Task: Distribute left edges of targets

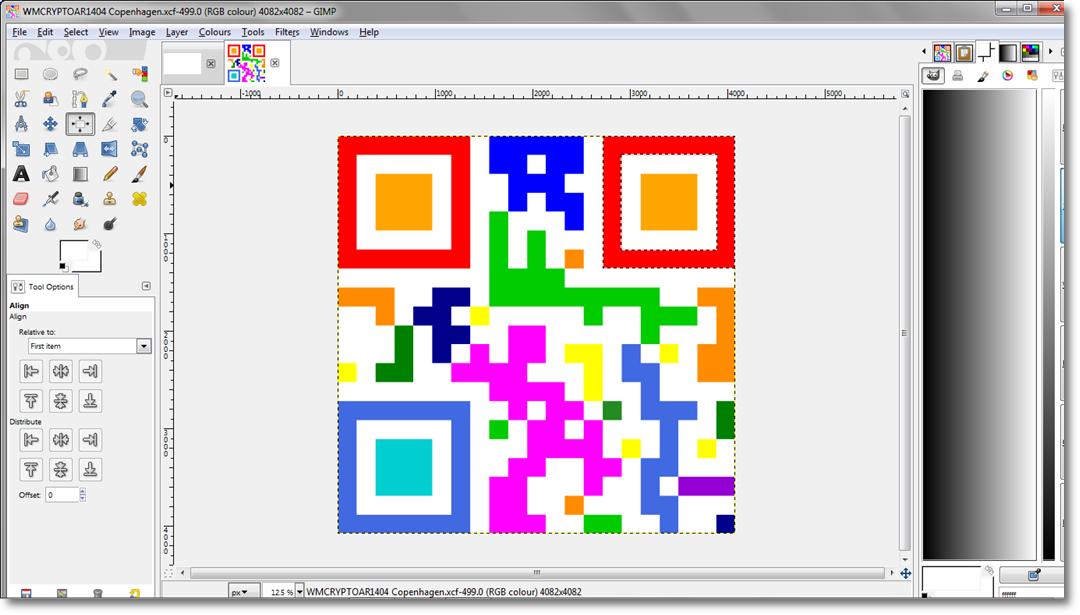Action: 31,439
